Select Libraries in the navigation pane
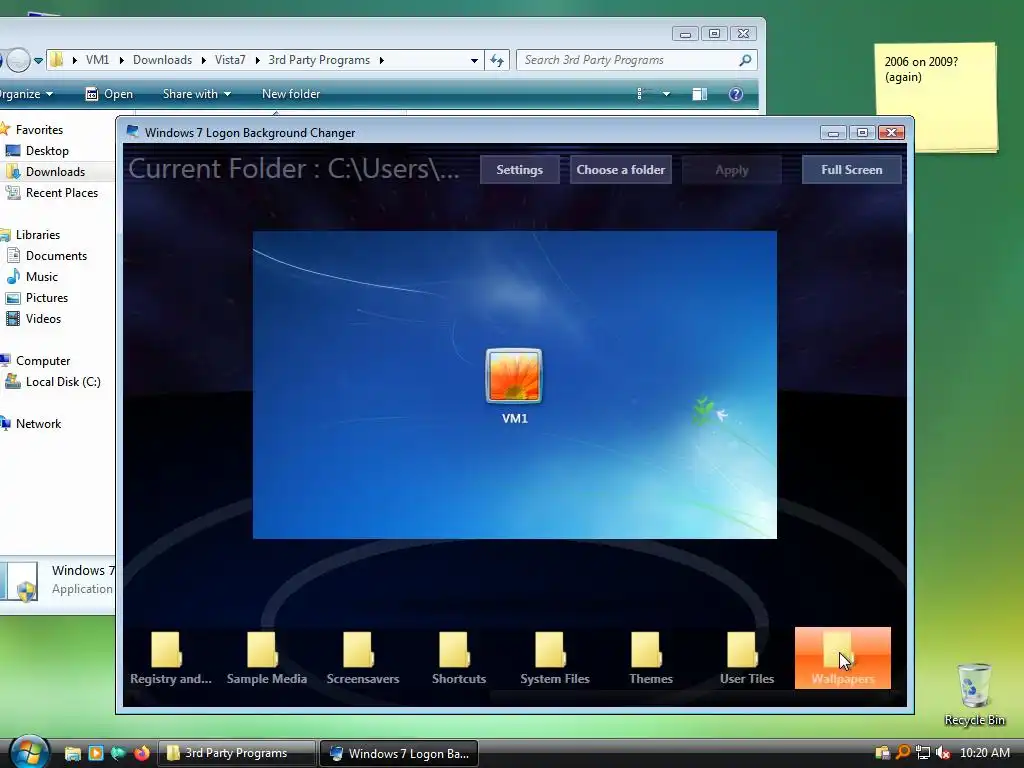This screenshot has width=1024, height=768. (x=37, y=234)
